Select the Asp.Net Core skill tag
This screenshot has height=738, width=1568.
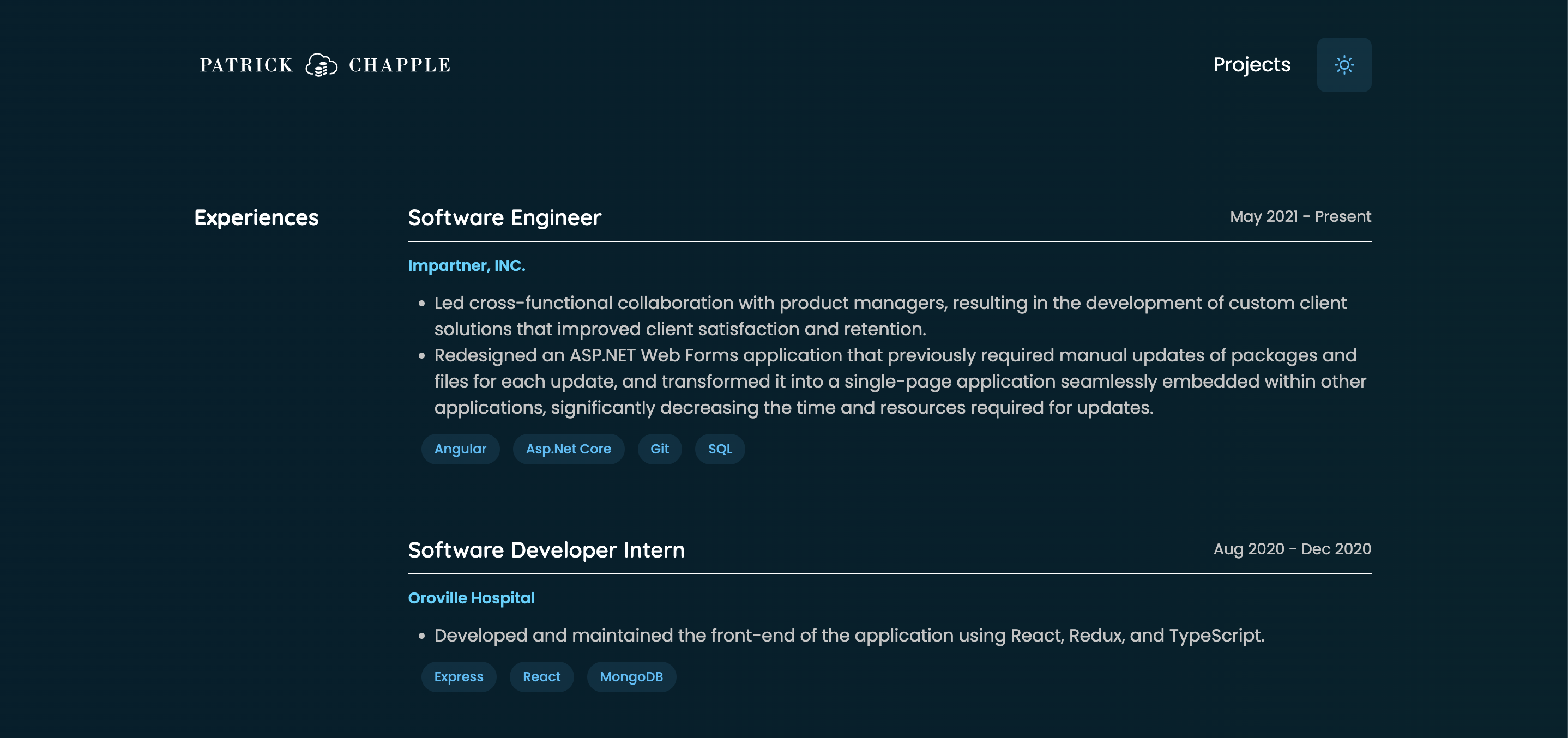[569, 449]
